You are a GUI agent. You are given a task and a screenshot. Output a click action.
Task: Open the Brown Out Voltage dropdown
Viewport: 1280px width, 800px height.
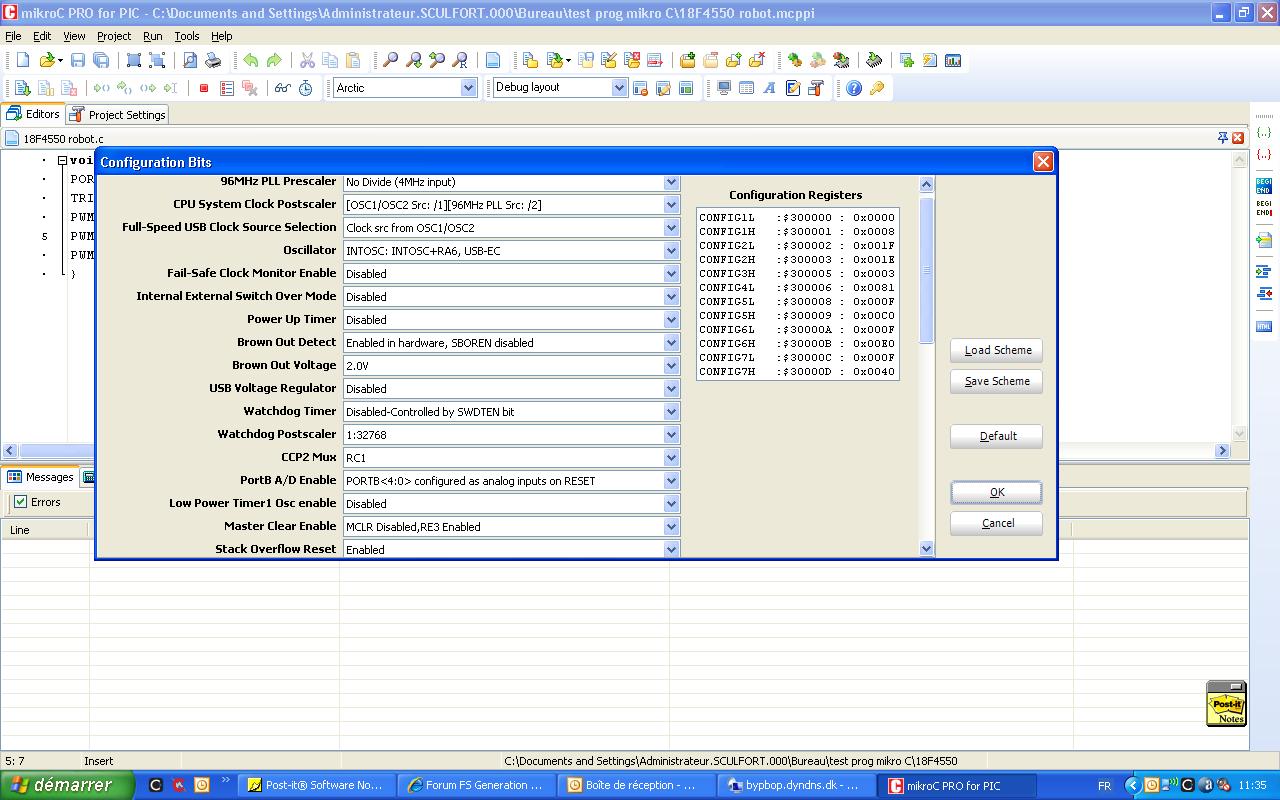pyautogui.click(x=671, y=366)
